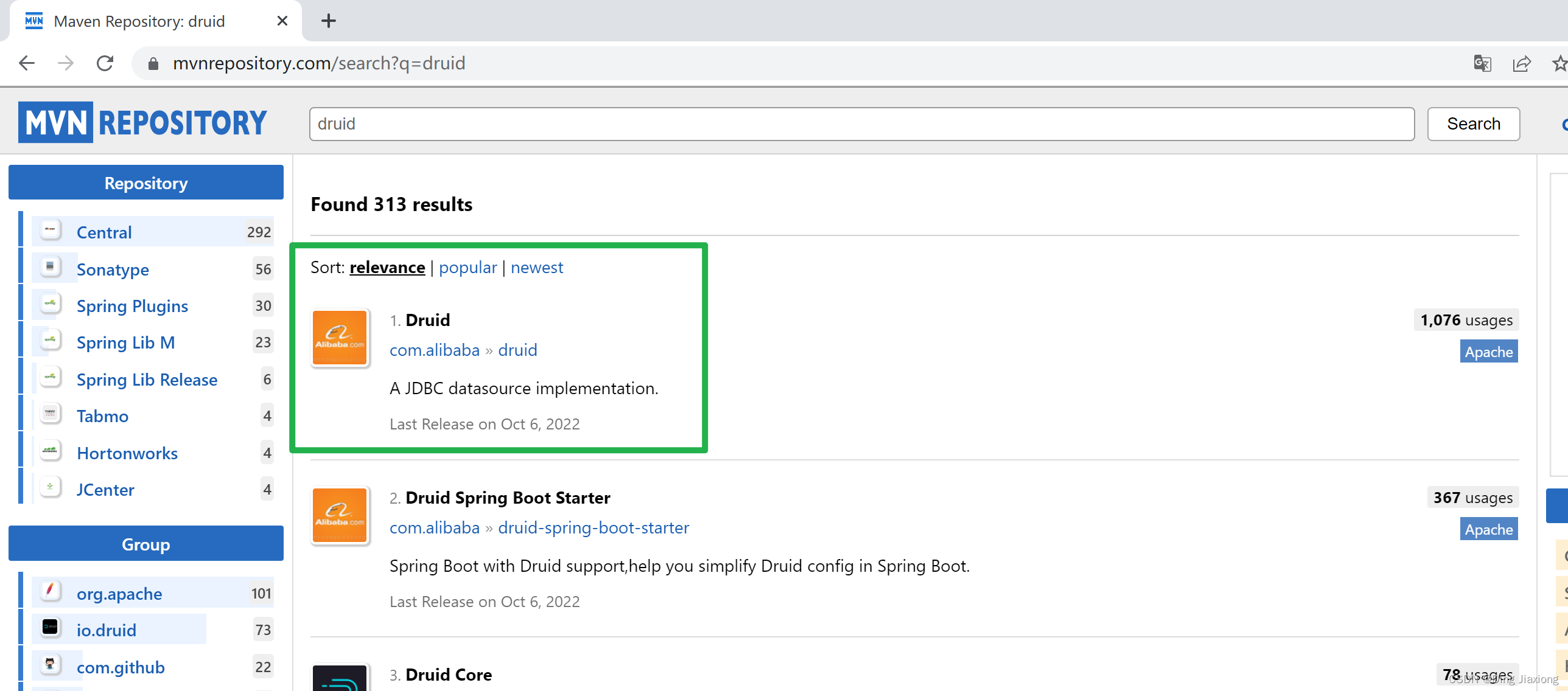
Task: Sort results by relevance
Action: pos(387,268)
